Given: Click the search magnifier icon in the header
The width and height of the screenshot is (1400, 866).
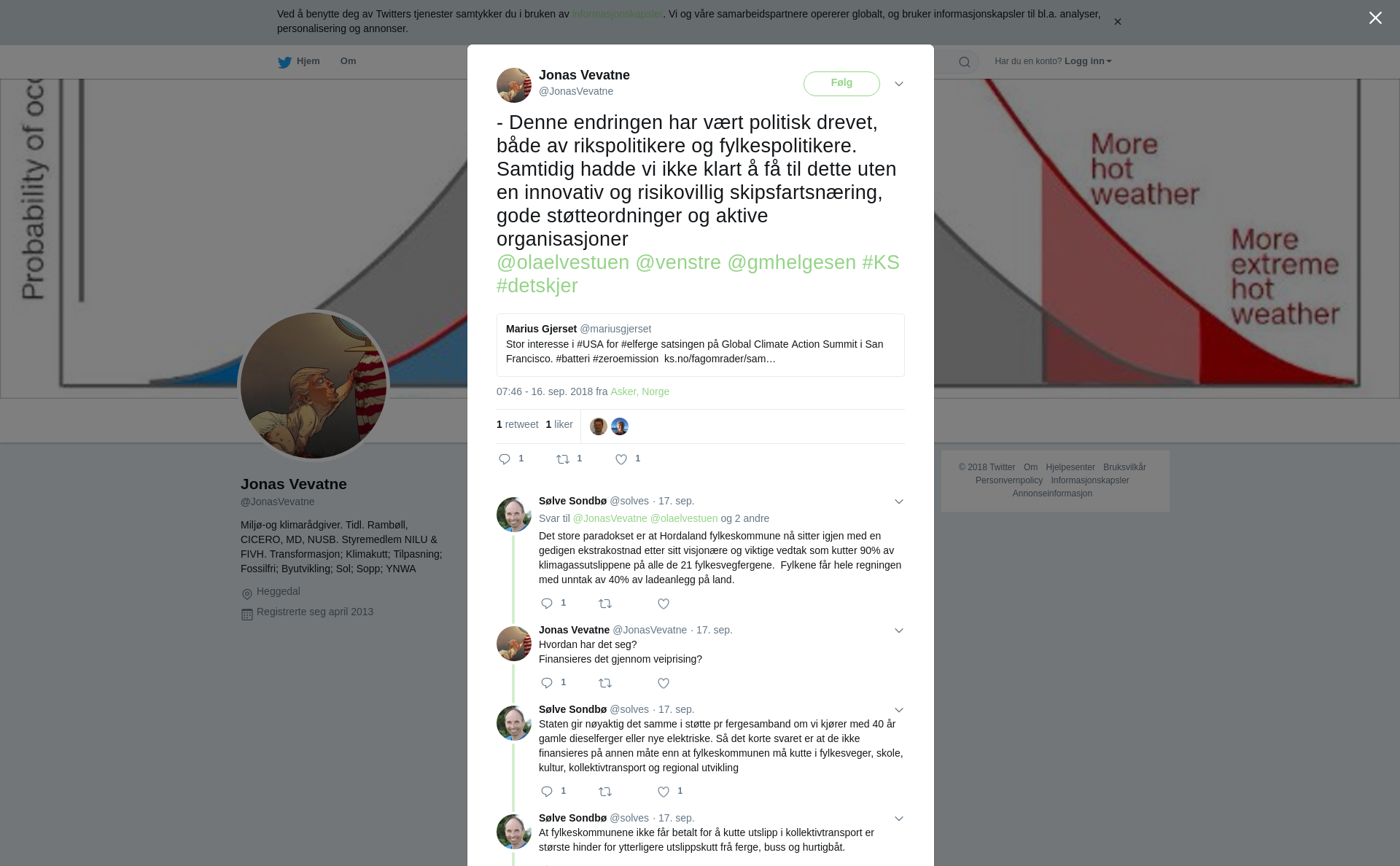Looking at the screenshot, I should pos(965,62).
